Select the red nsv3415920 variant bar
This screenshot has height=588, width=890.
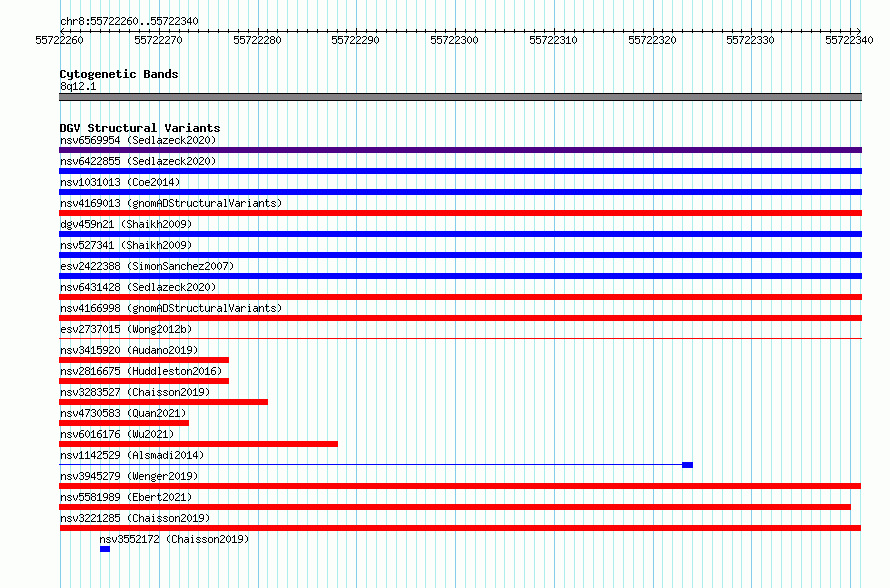144,360
